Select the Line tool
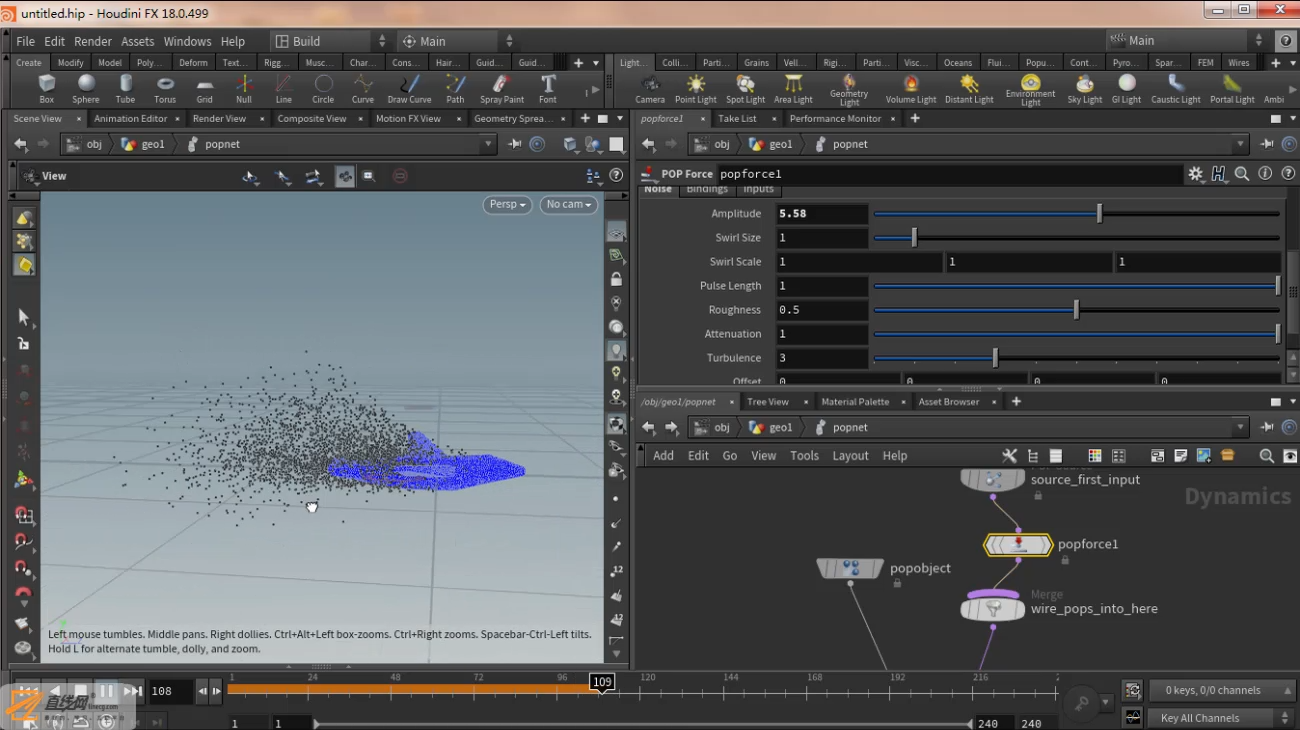Screen dimensions: 1300x730 coord(284,89)
